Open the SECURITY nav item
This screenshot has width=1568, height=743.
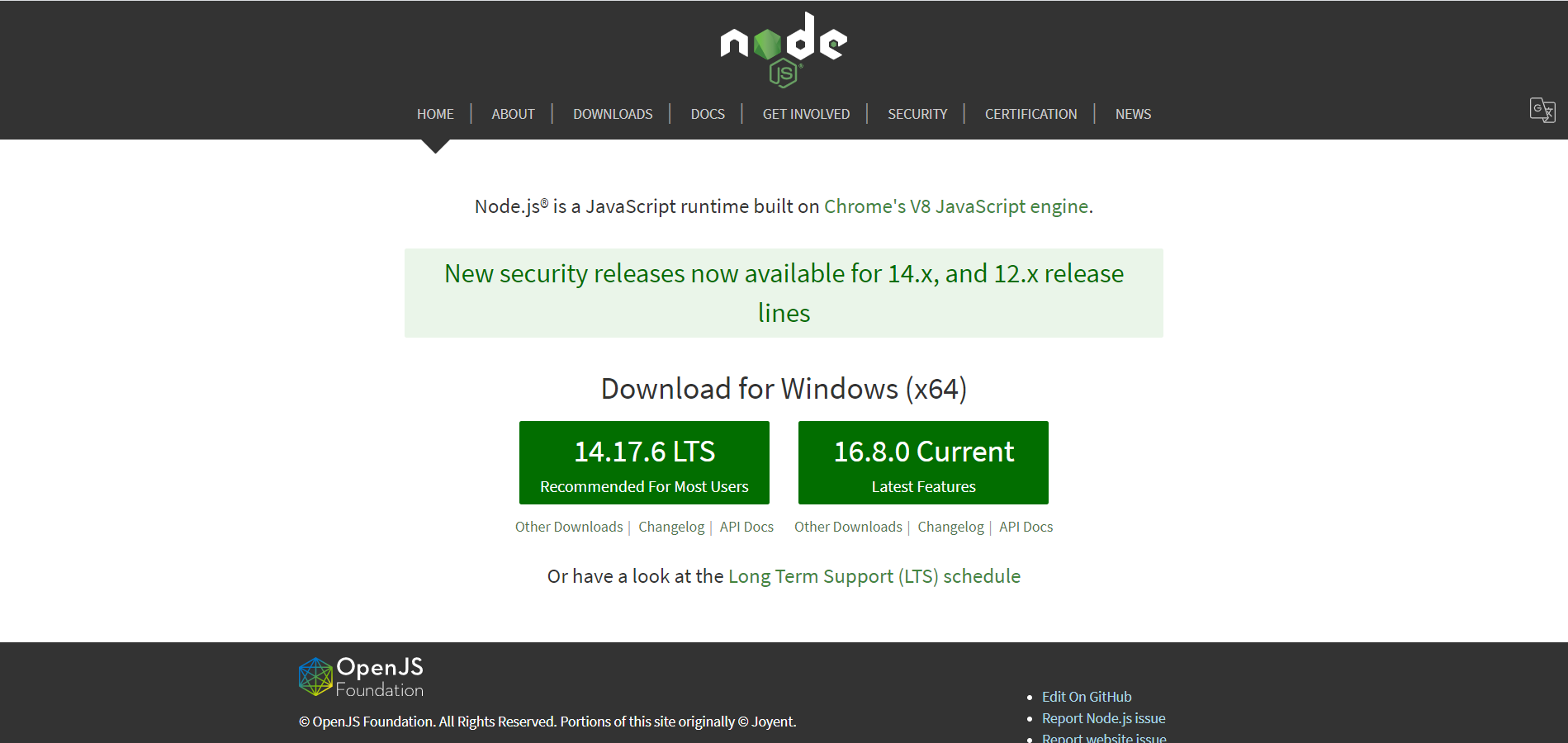click(x=917, y=114)
